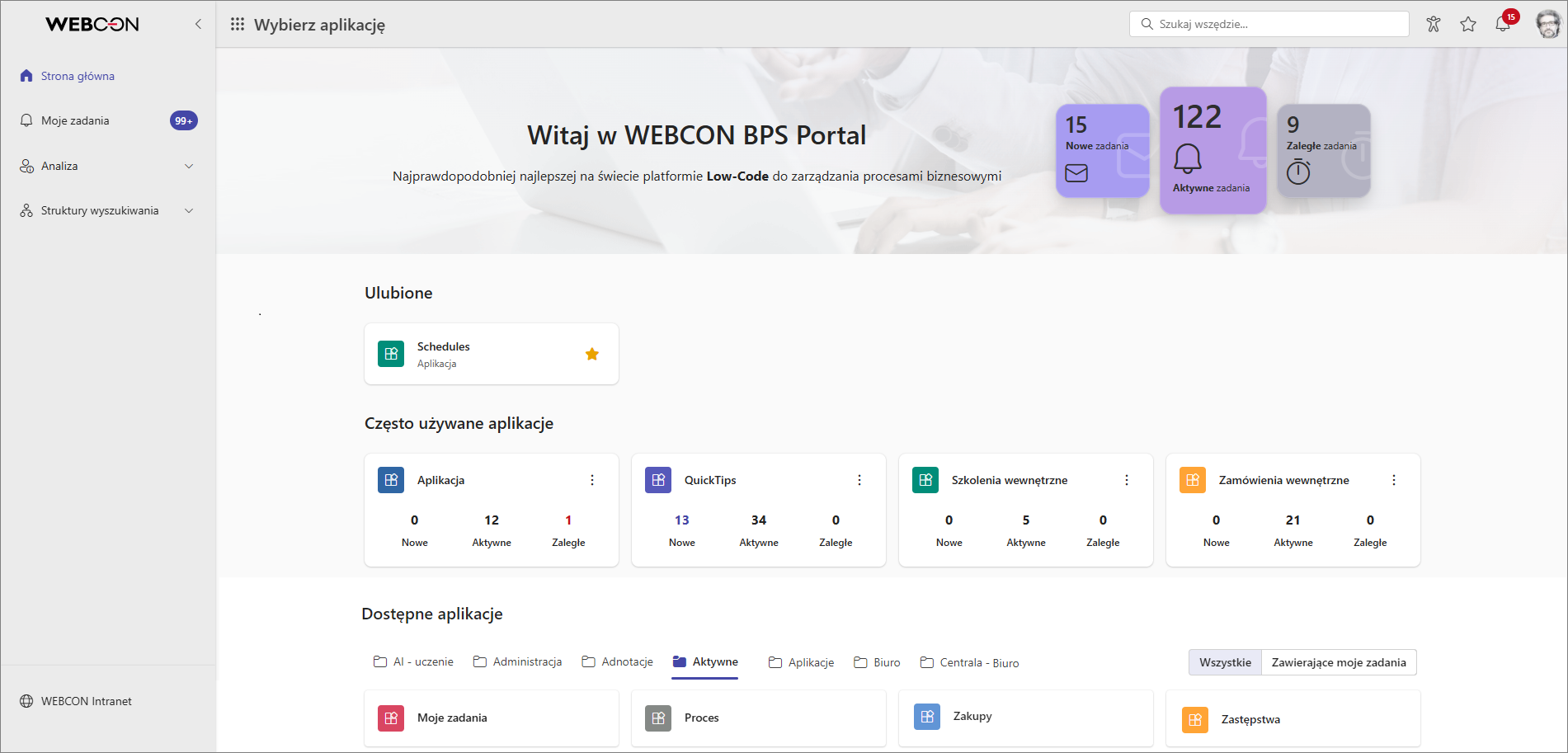
Task: Open the 9 Zaległe zadania tile
Action: [1324, 150]
